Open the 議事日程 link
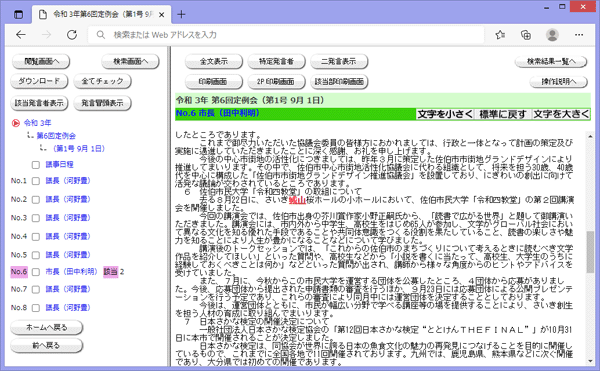 coord(59,164)
